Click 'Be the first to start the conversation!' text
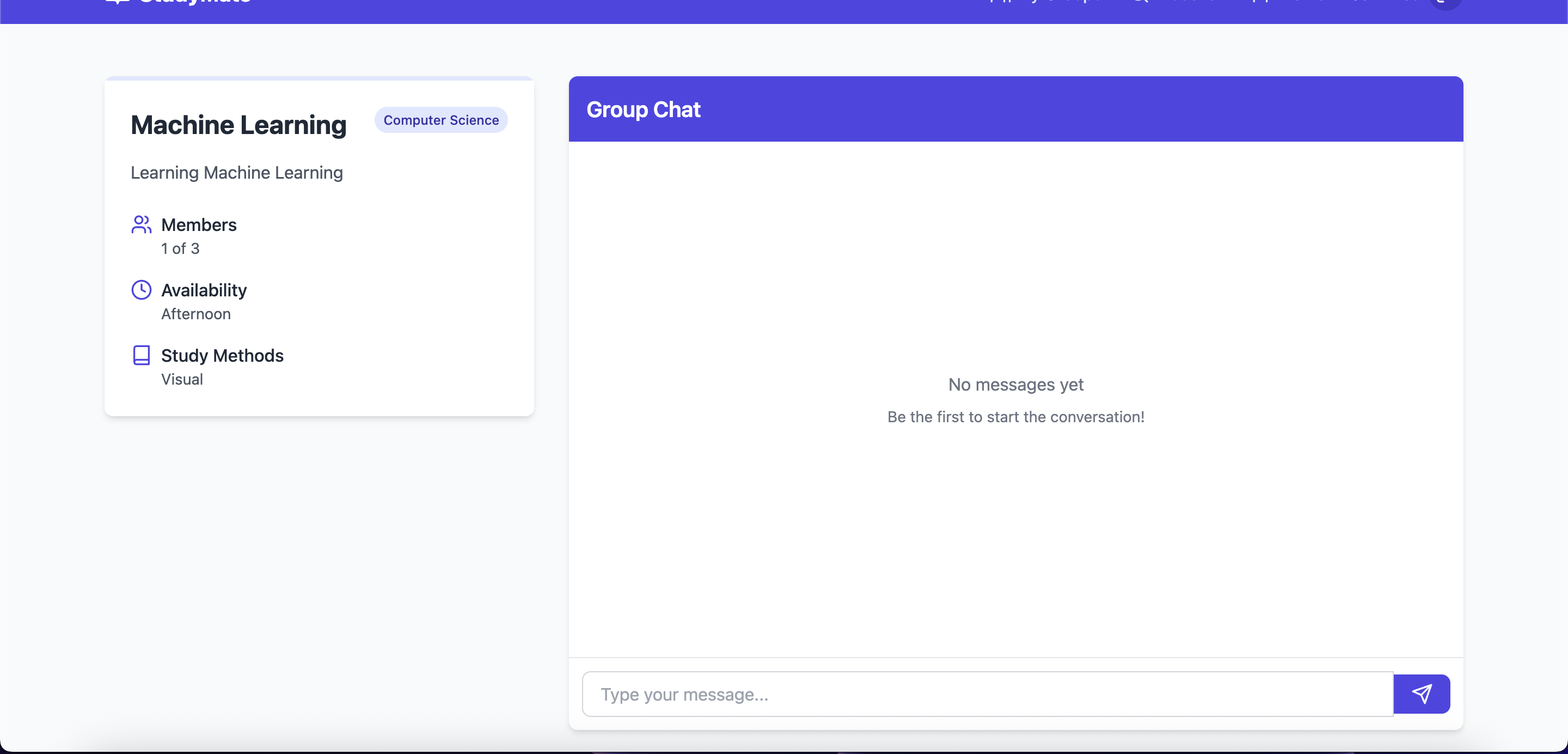 click(x=1015, y=417)
